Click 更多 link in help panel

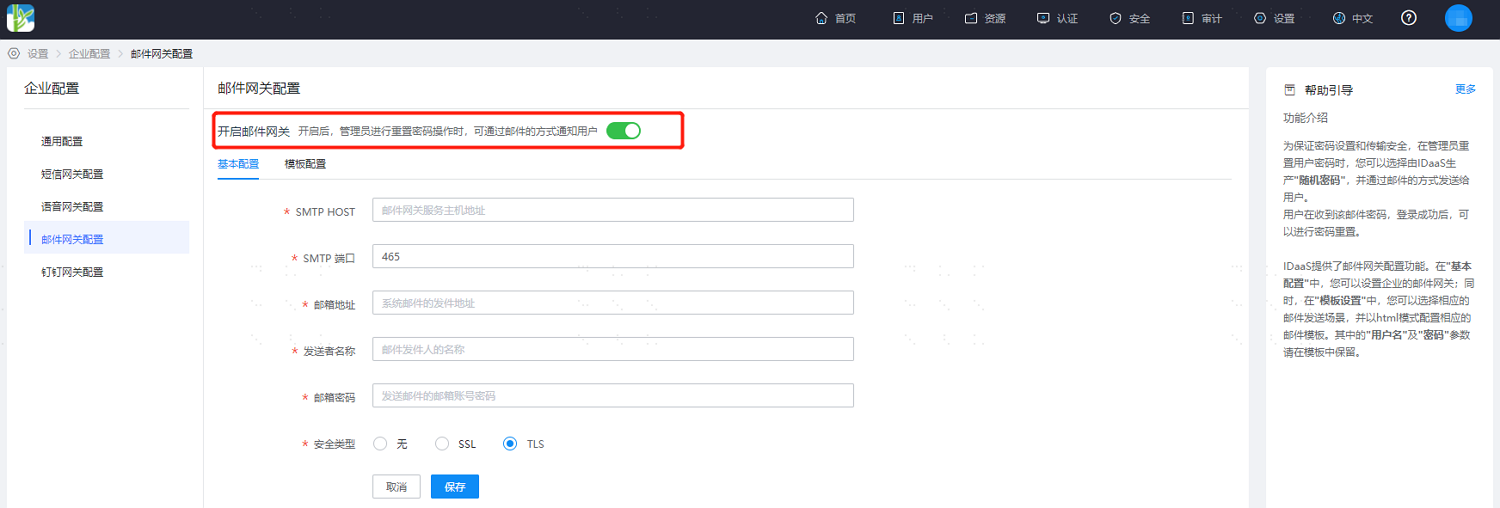pyautogui.click(x=1465, y=89)
